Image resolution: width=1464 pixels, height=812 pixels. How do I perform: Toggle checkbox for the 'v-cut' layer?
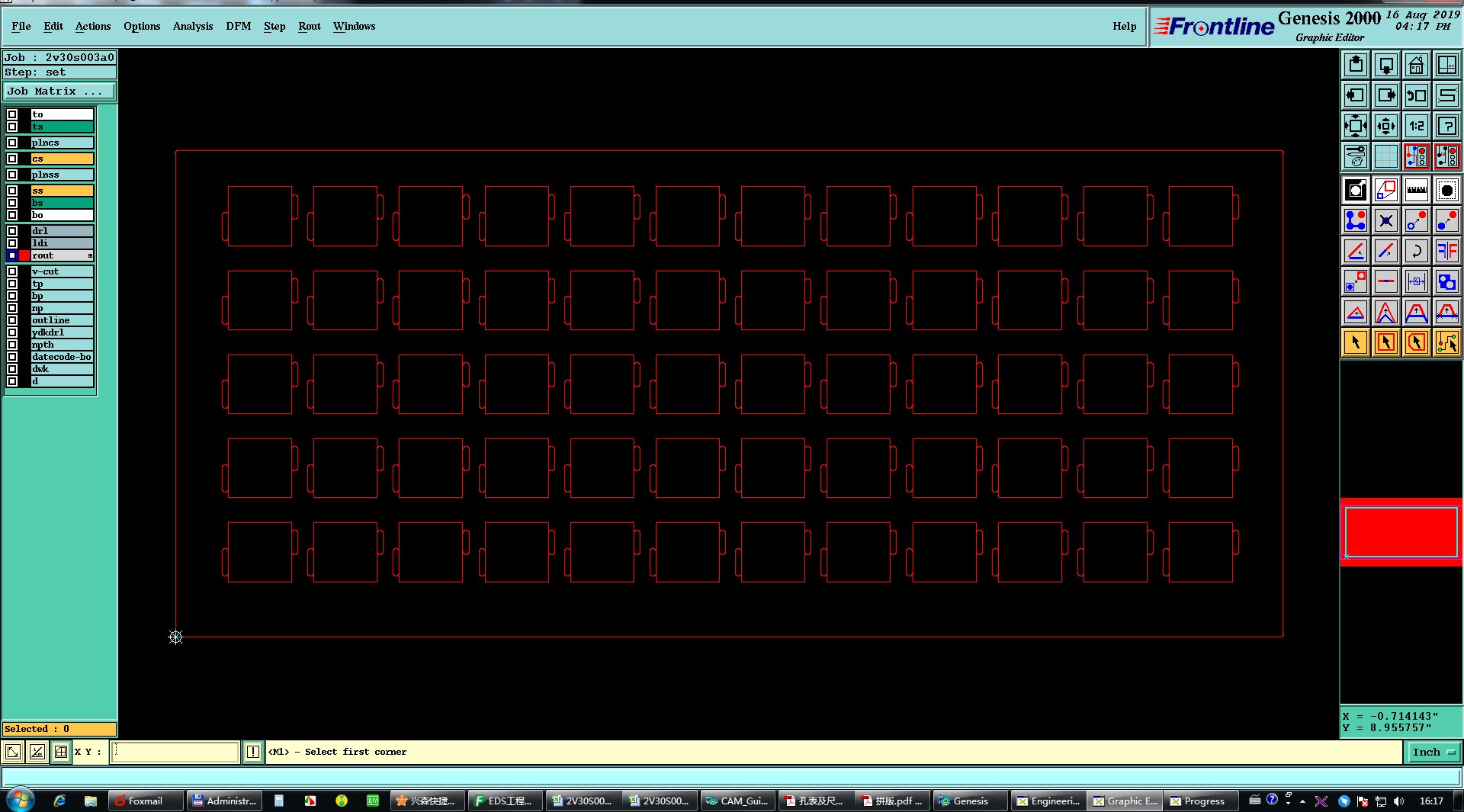12,271
